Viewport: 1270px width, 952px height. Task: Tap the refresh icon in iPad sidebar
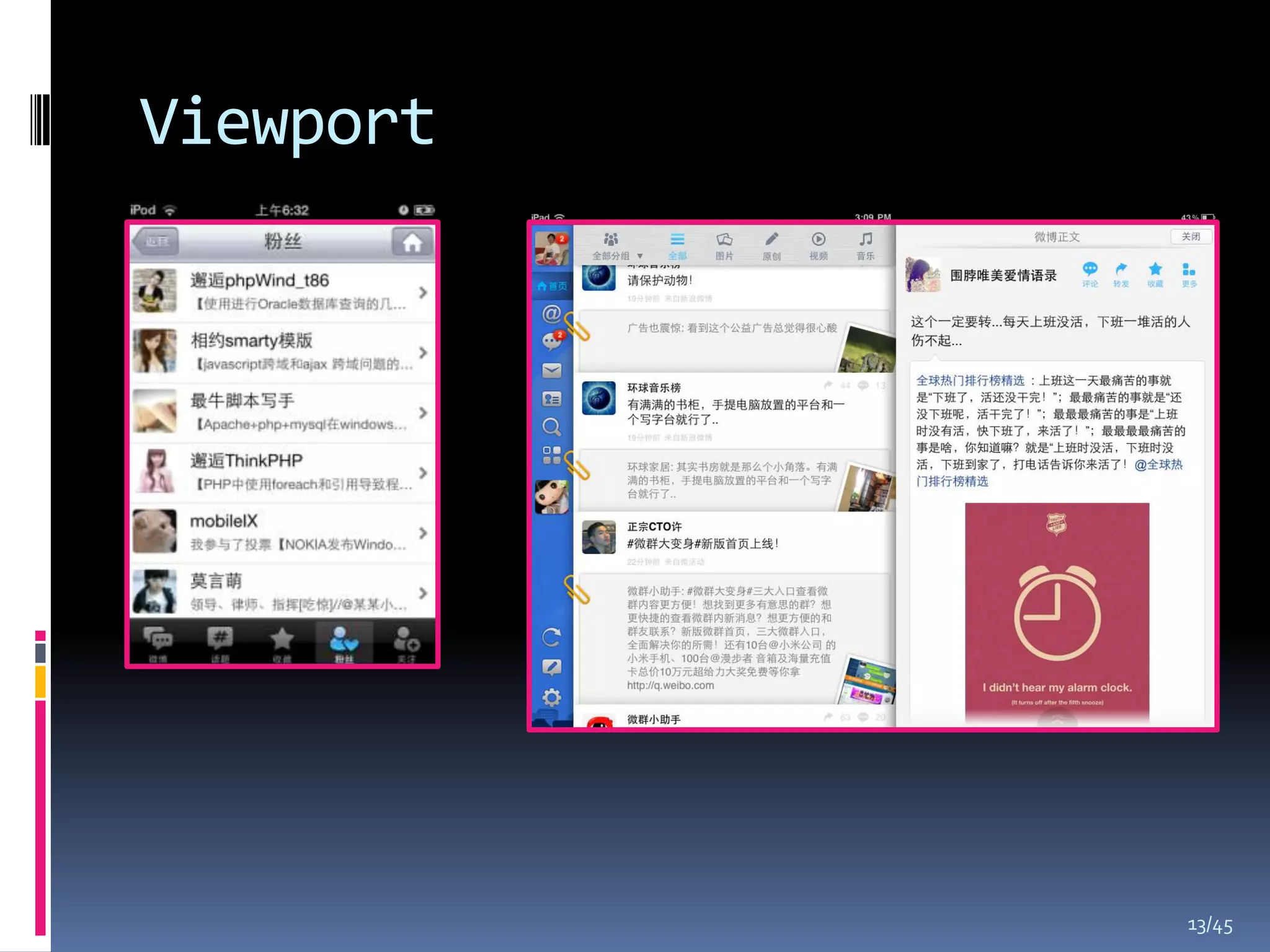click(x=551, y=637)
